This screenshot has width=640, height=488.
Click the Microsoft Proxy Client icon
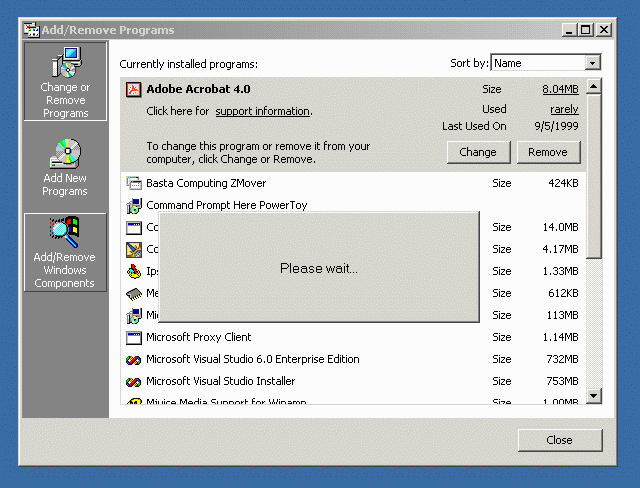(134, 338)
